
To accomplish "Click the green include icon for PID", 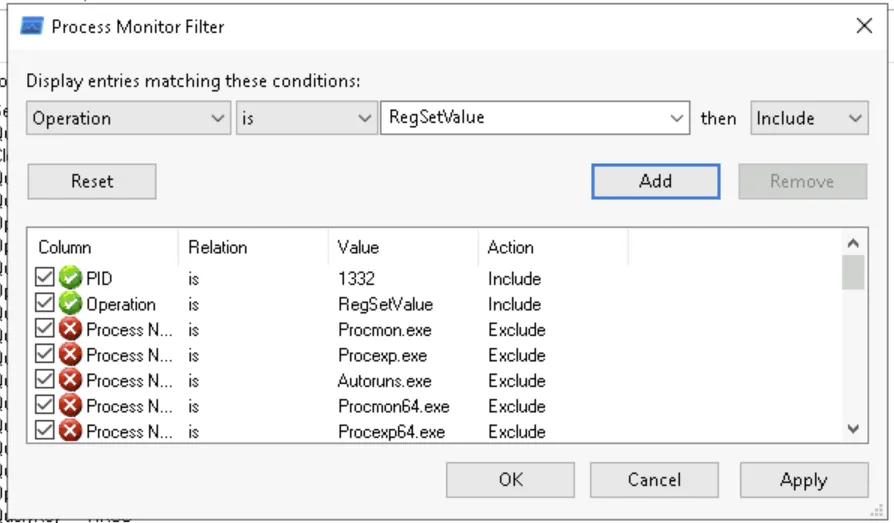I will (x=70, y=278).
